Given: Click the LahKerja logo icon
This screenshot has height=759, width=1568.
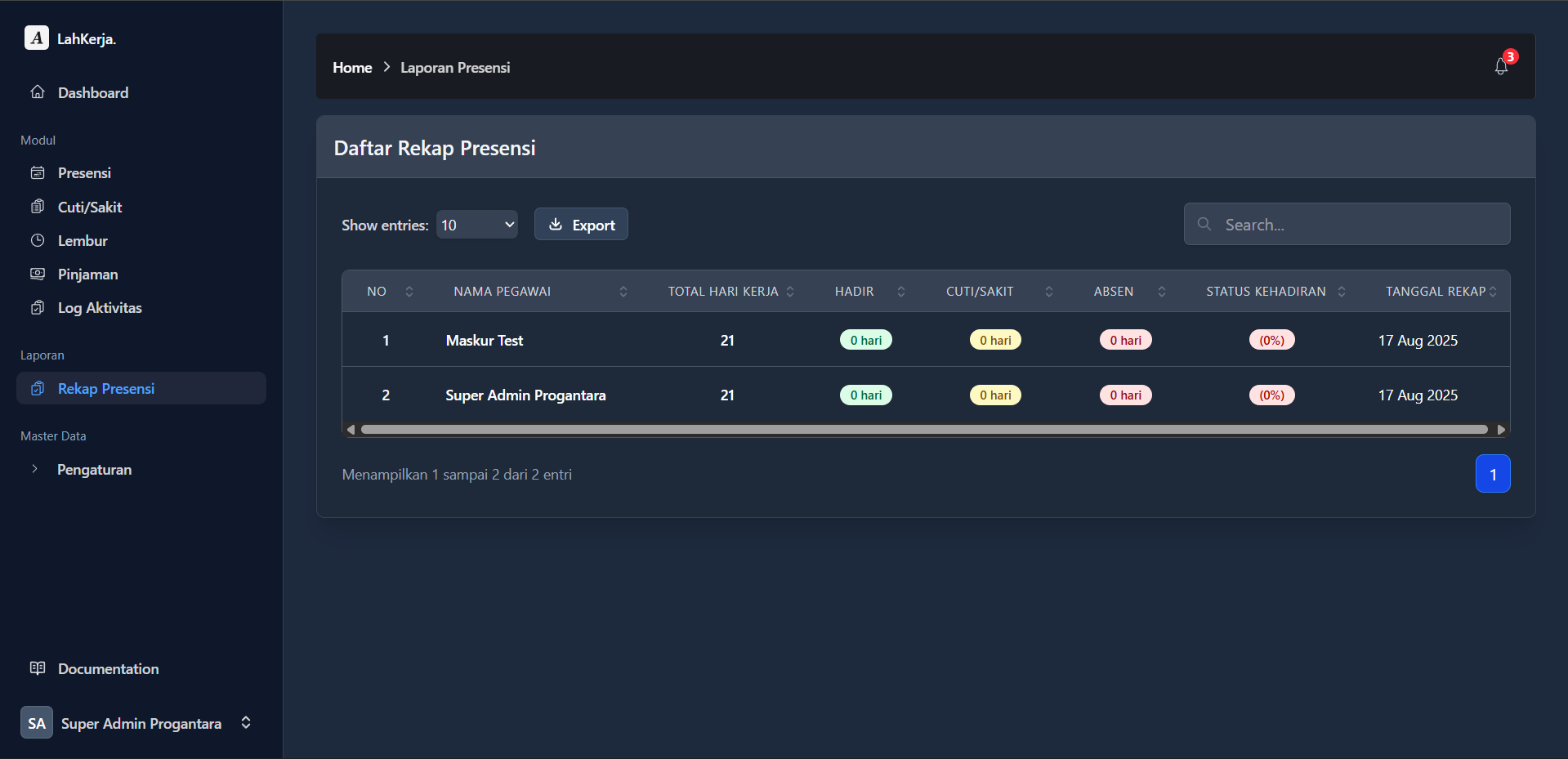Looking at the screenshot, I should pyautogui.click(x=37, y=38).
